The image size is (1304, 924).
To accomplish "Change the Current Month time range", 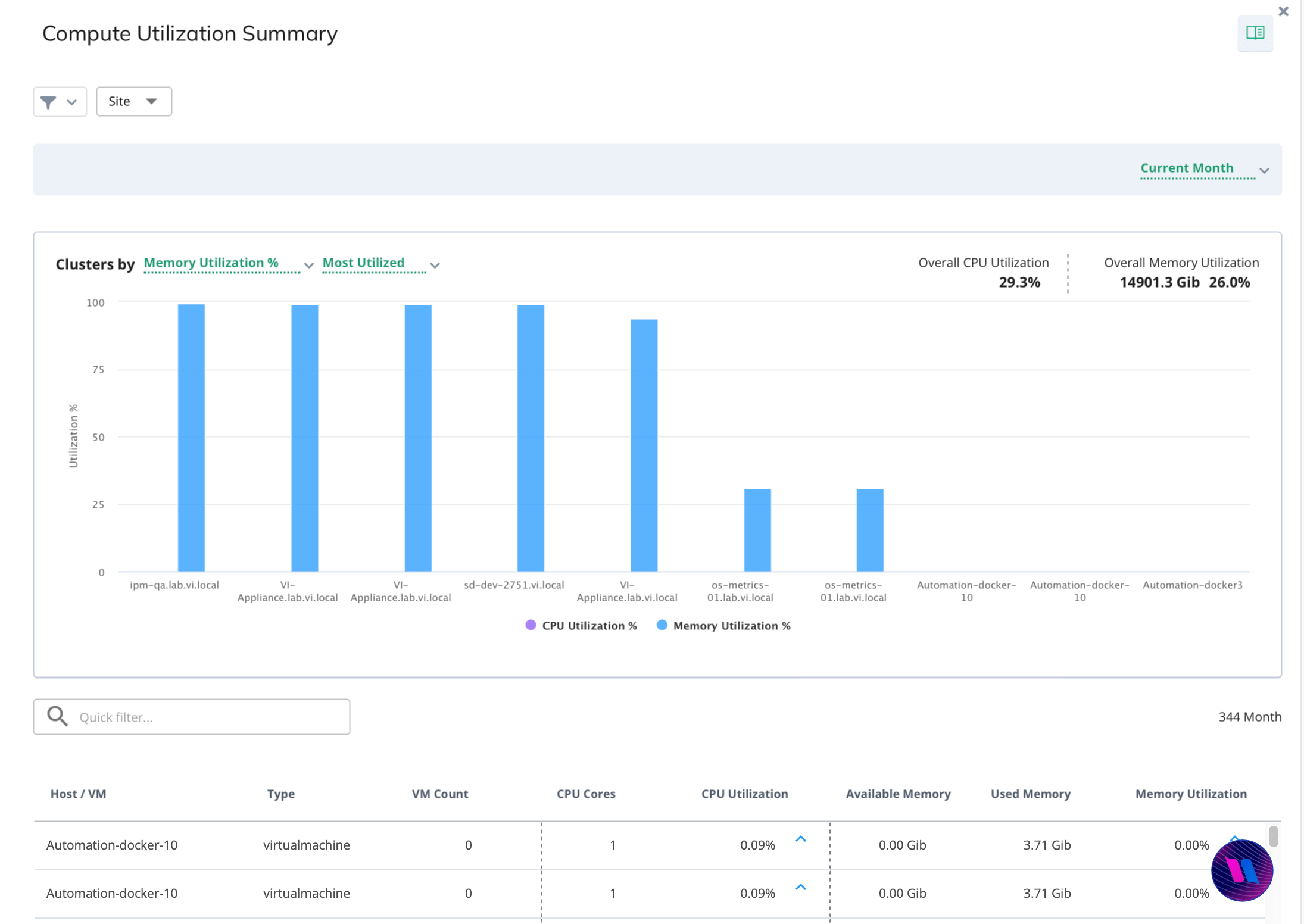I will click(1205, 168).
